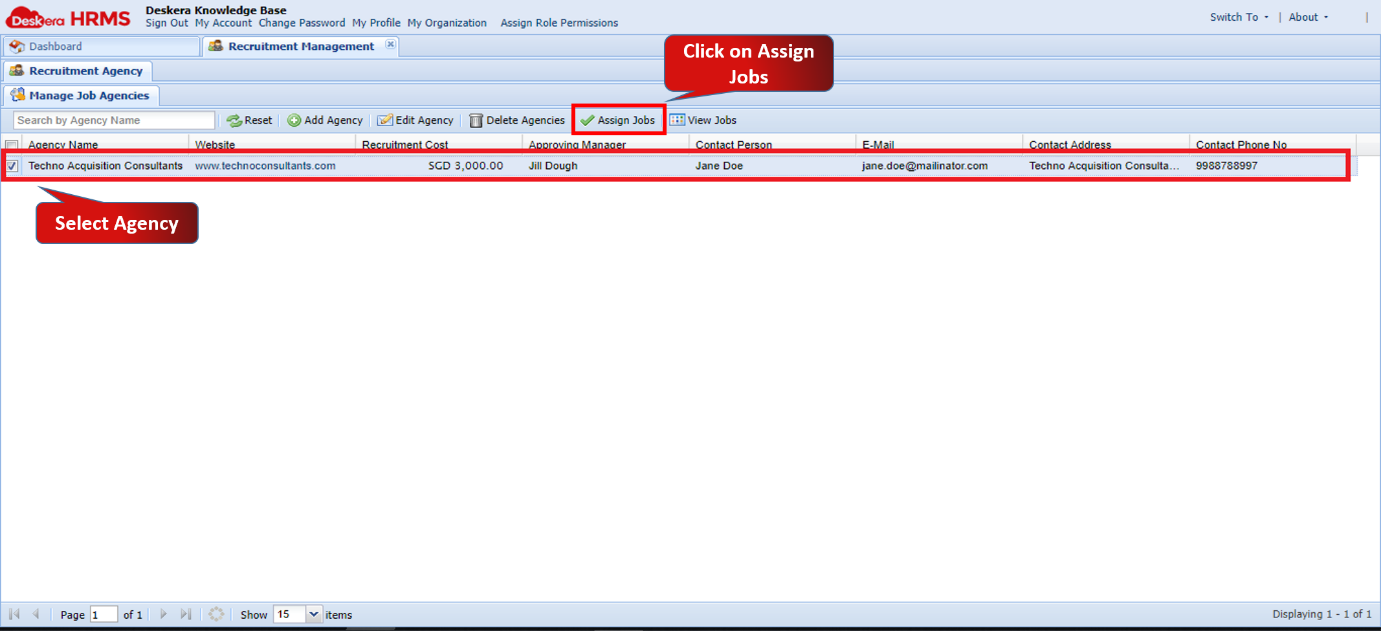Uncheck Techno Acquisition Consultants row checkbox
Screen dimensions: 1381x631
tap(13, 166)
